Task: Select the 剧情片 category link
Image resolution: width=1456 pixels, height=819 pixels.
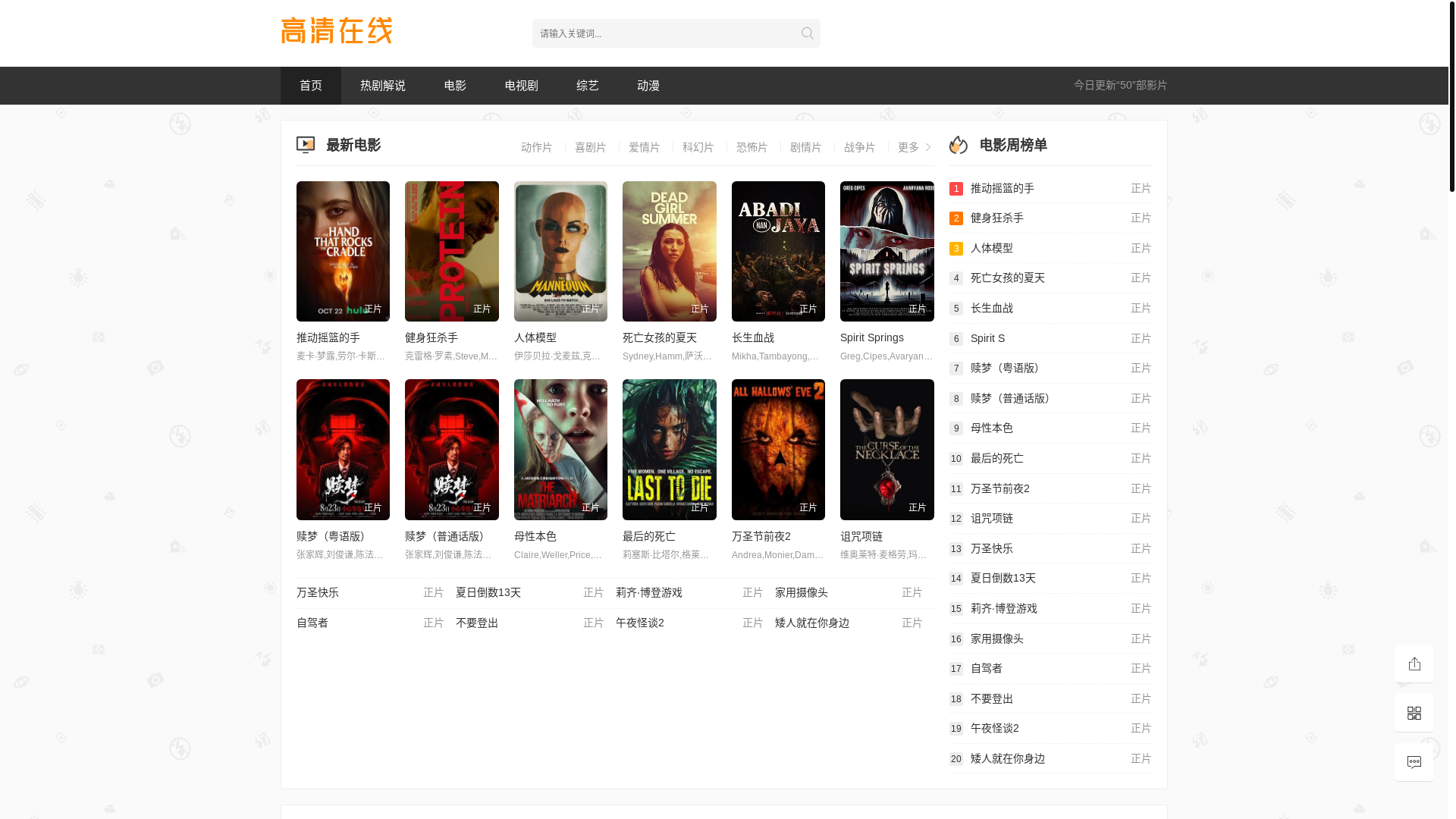Action: point(806,147)
